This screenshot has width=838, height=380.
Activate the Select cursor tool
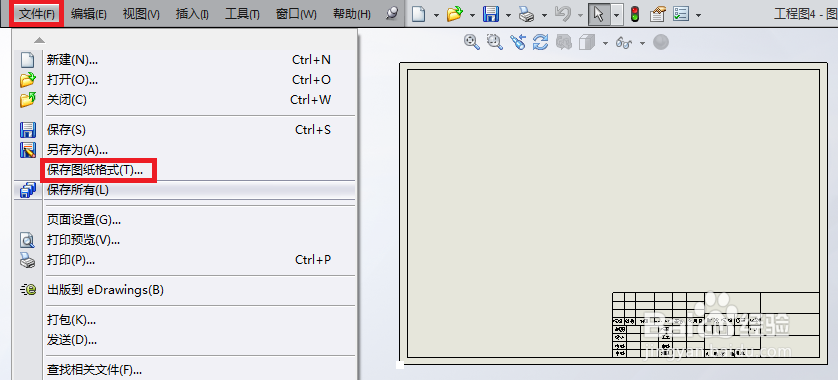[599, 14]
